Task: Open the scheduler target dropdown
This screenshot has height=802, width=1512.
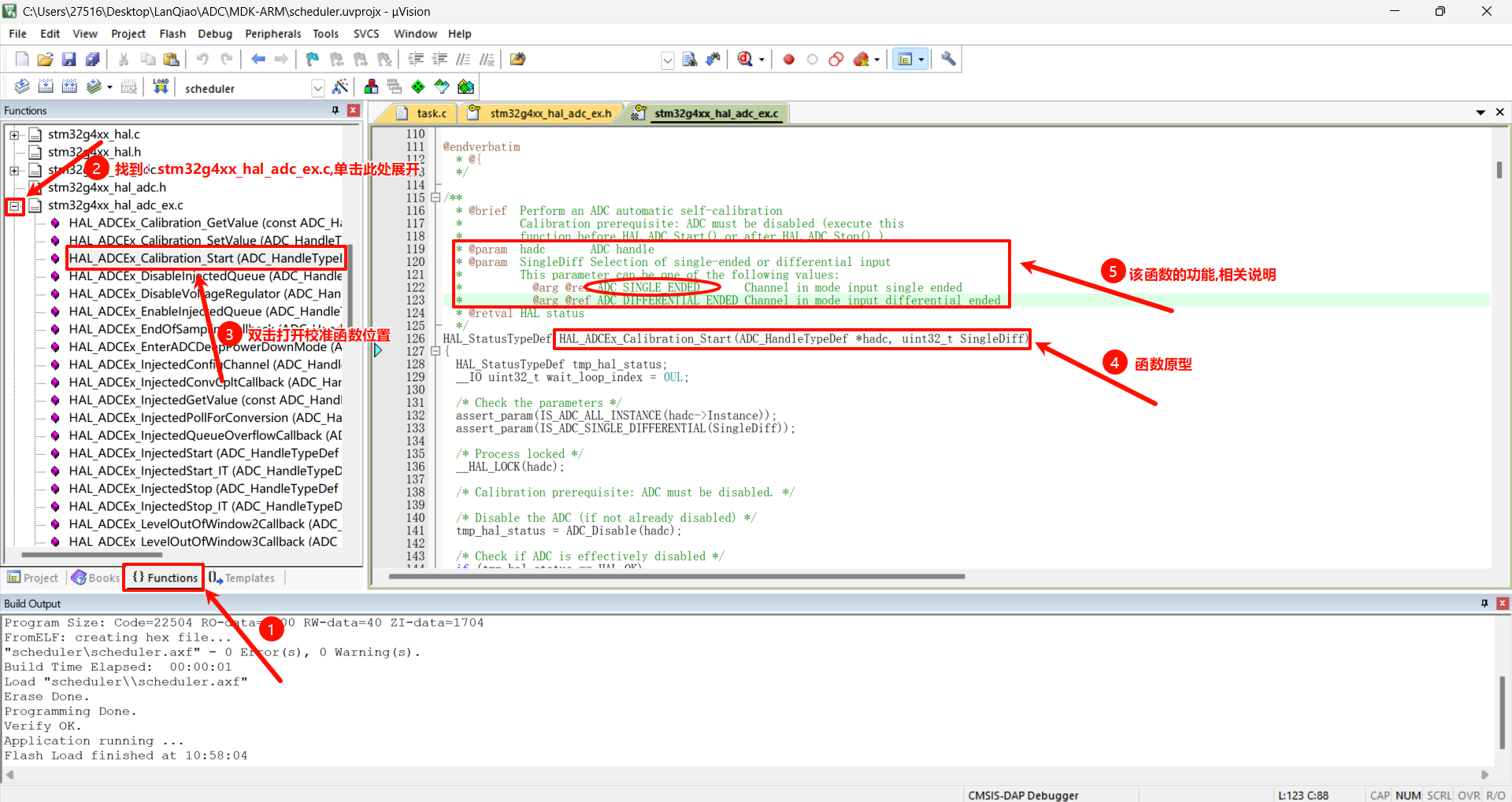Action: tap(318, 88)
